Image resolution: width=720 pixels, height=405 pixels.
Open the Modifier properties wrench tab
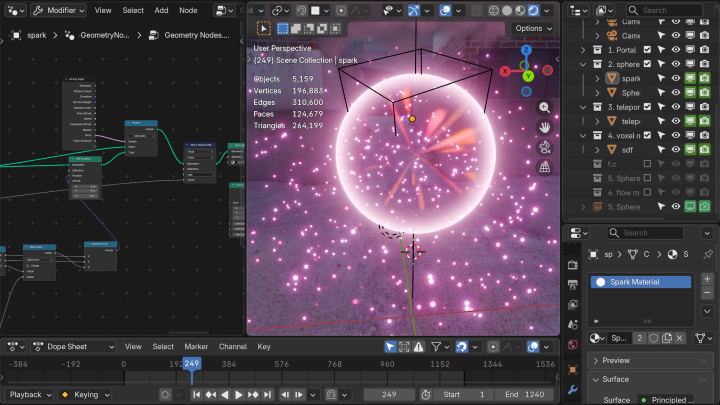coord(572,389)
